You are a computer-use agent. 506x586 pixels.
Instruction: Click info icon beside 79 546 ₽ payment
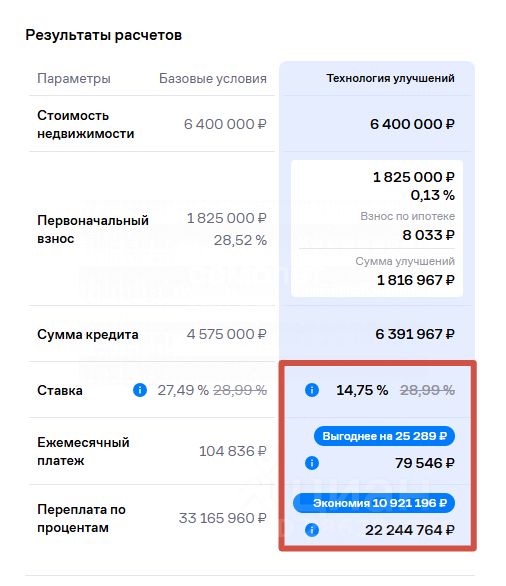312,463
